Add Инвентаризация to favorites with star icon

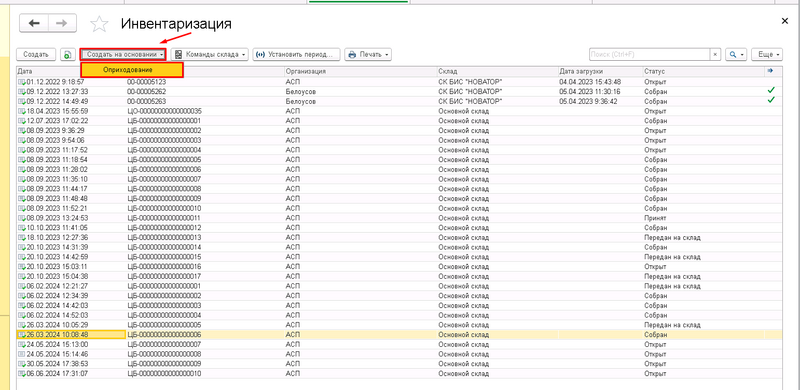click(99, 23)
